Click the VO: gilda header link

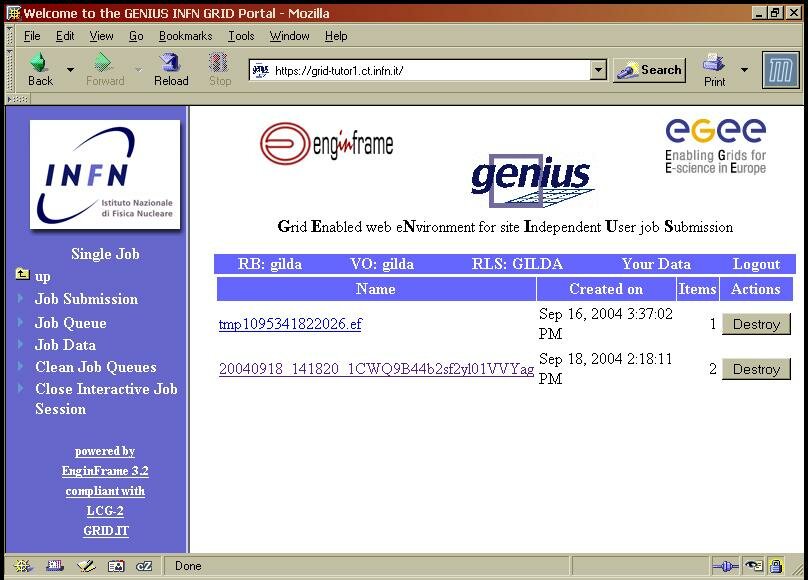[382, 264]
